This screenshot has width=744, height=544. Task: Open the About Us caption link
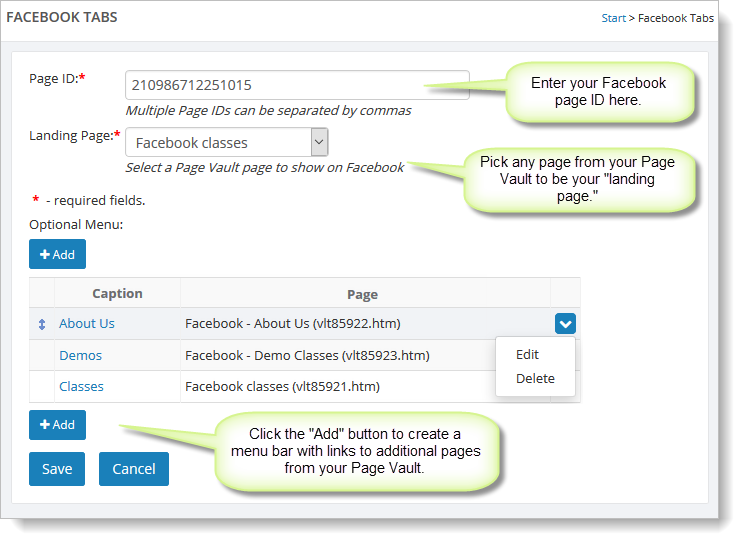click(87, 324)
